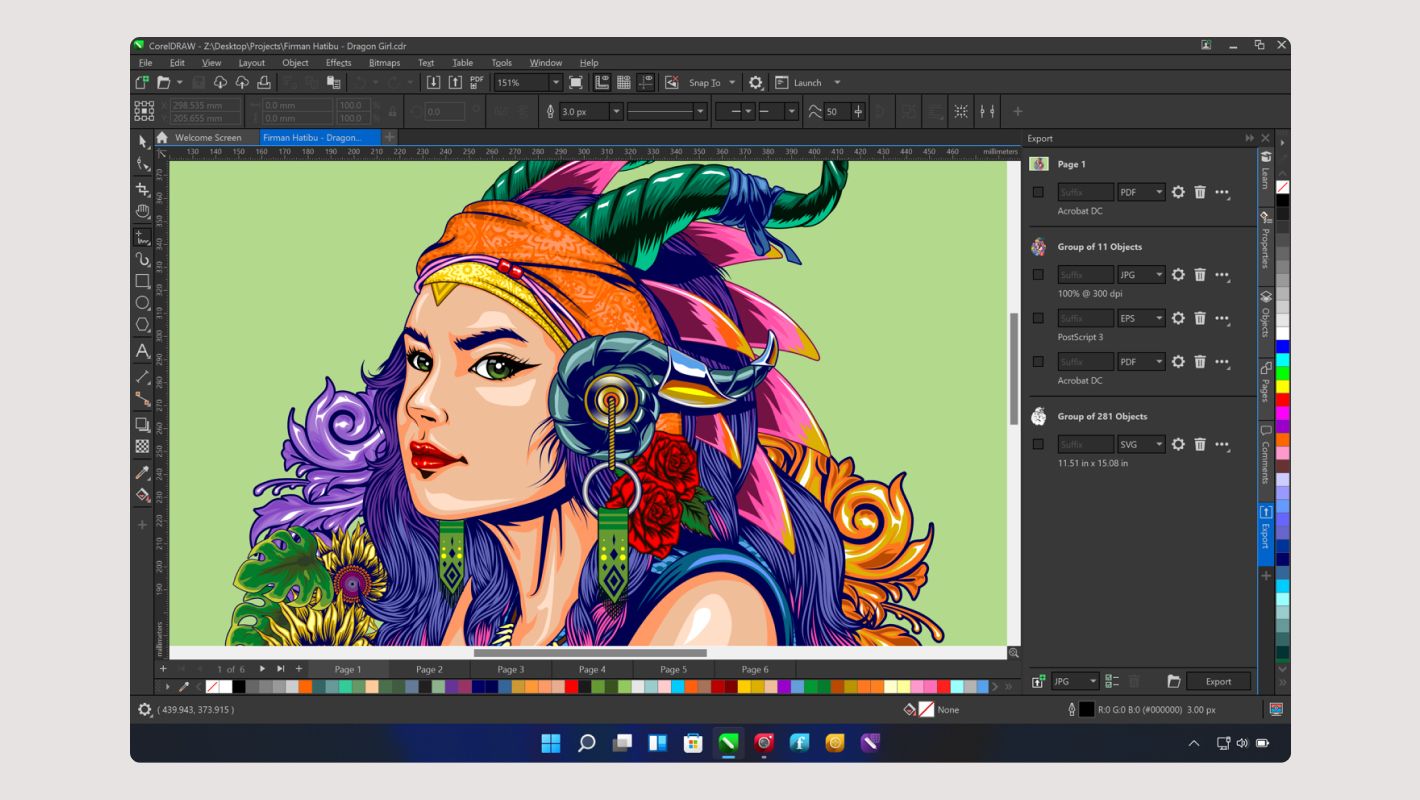
Task: Tick the SVG export checkbox for Group of 281 Objects
Action: click(x=1037, y=444)
